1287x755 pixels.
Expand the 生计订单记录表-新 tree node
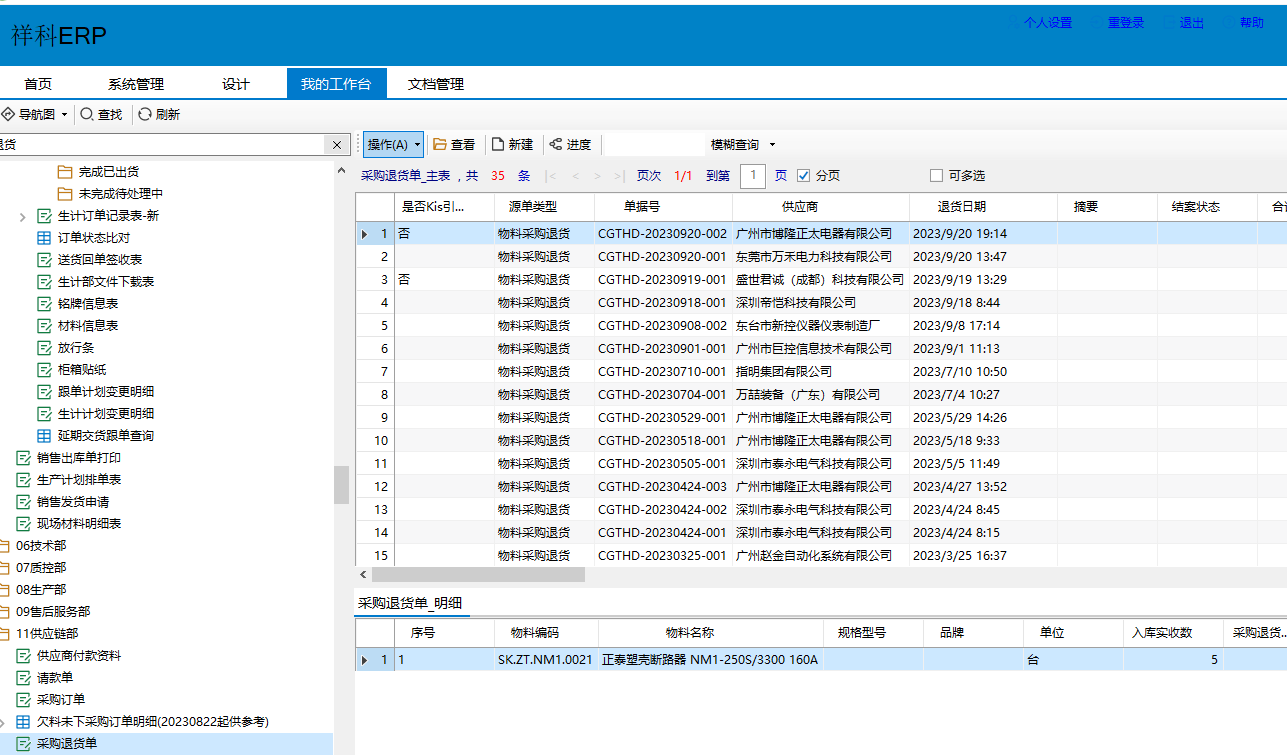[23, 216]
